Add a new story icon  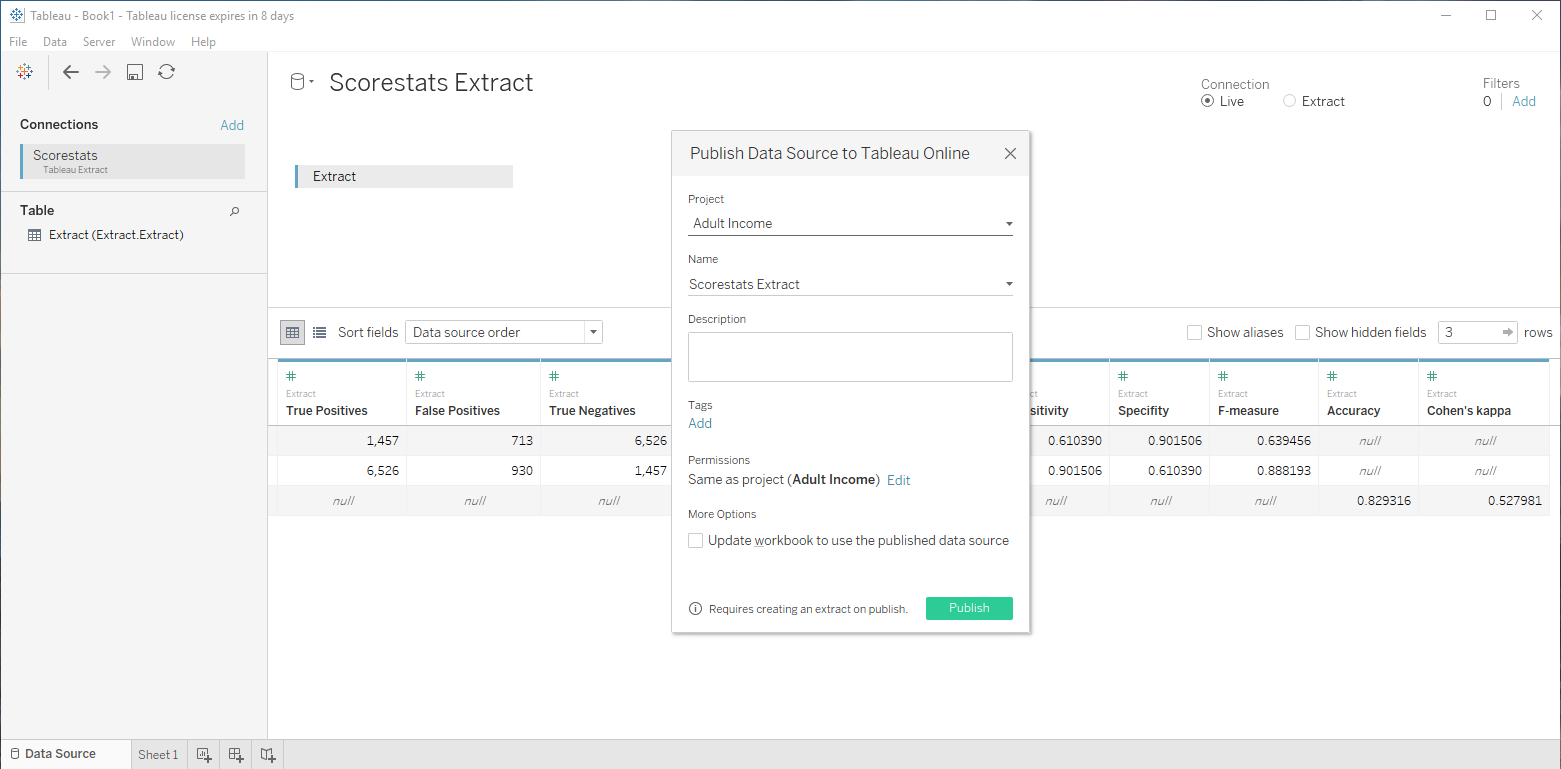point(268,755)
